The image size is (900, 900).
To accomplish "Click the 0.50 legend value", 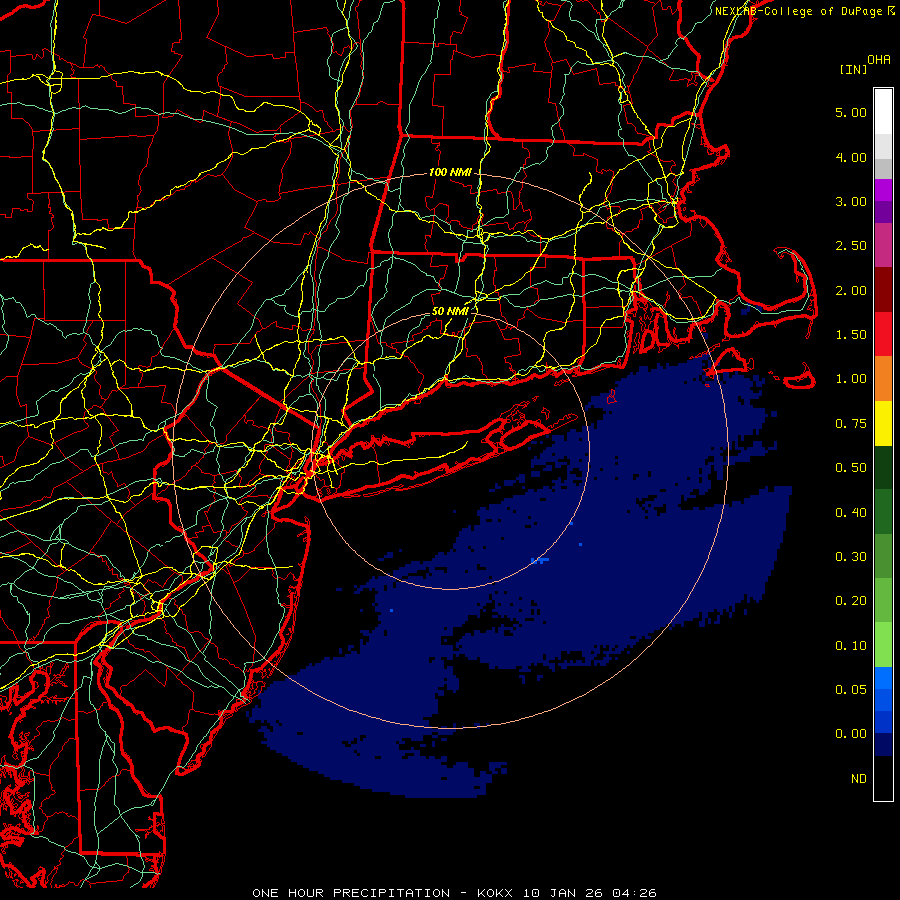I will coord(851,468).
